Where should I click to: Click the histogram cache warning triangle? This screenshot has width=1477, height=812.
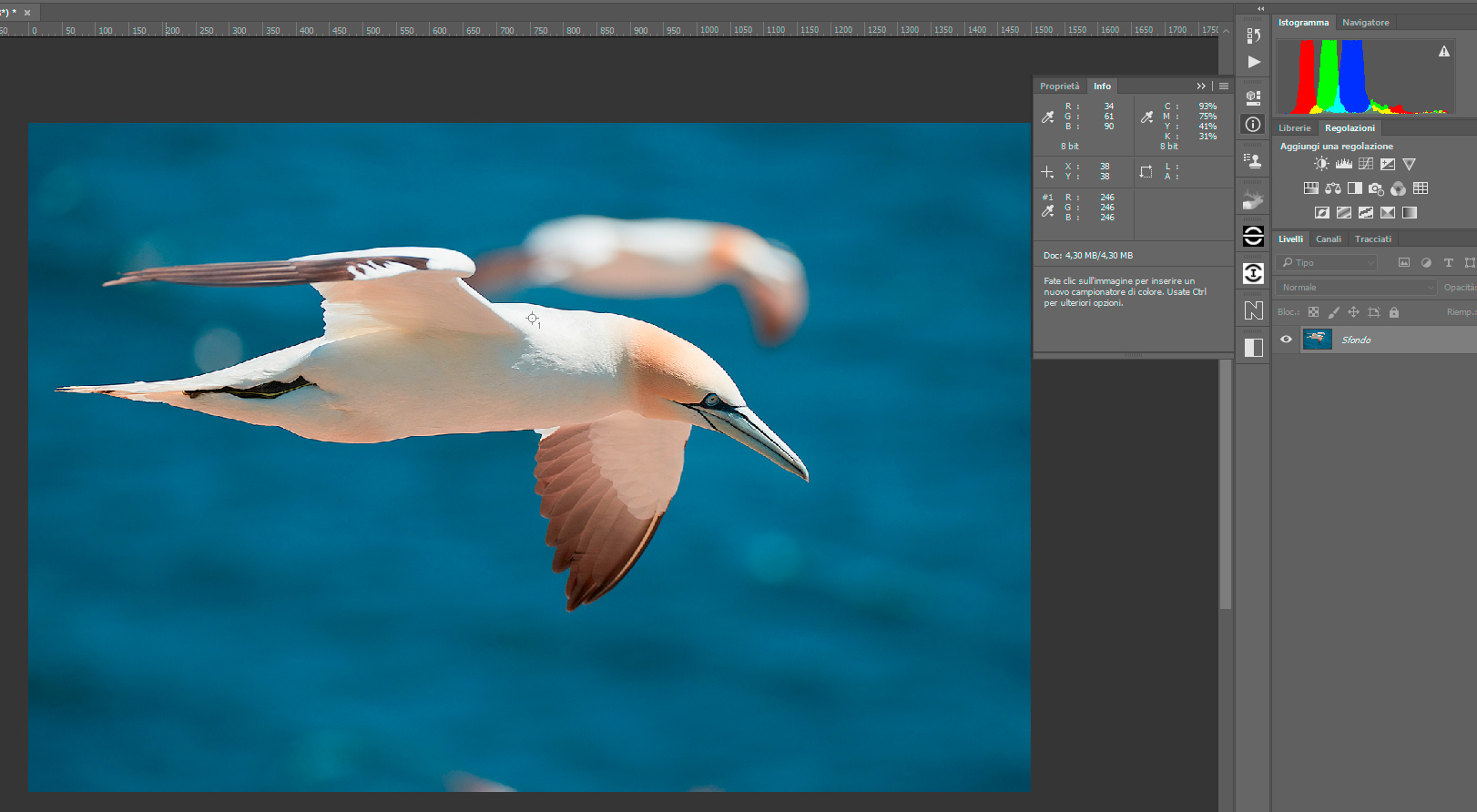1444,52
